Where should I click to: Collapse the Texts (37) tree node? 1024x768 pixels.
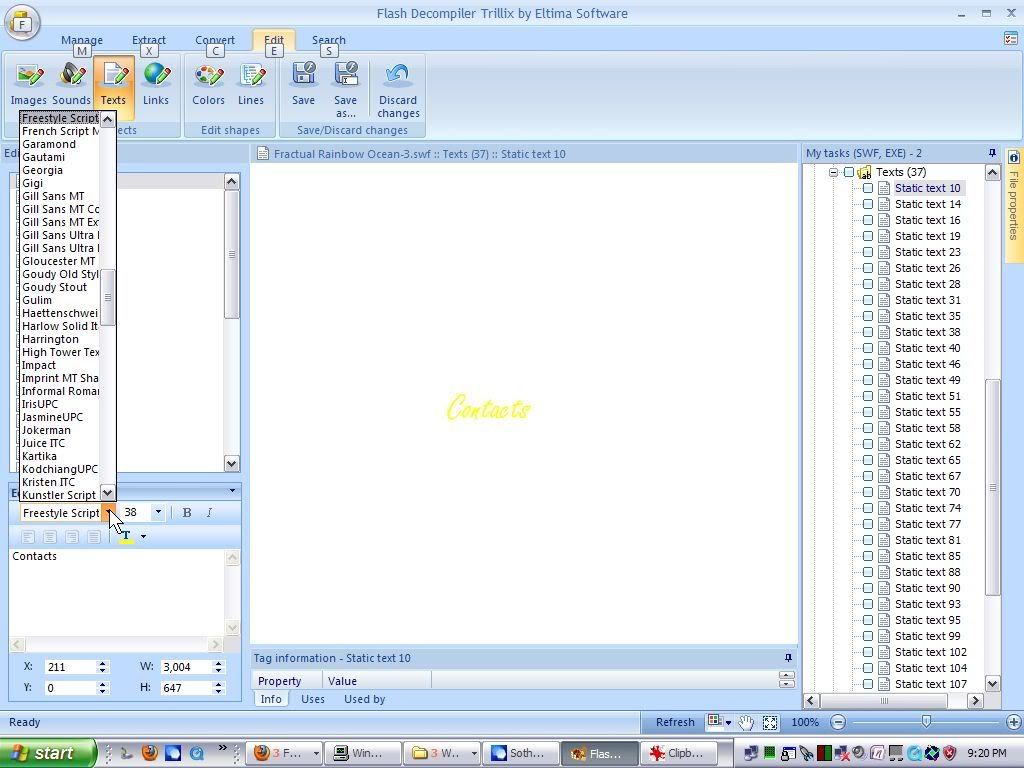[x=832, y=172]
